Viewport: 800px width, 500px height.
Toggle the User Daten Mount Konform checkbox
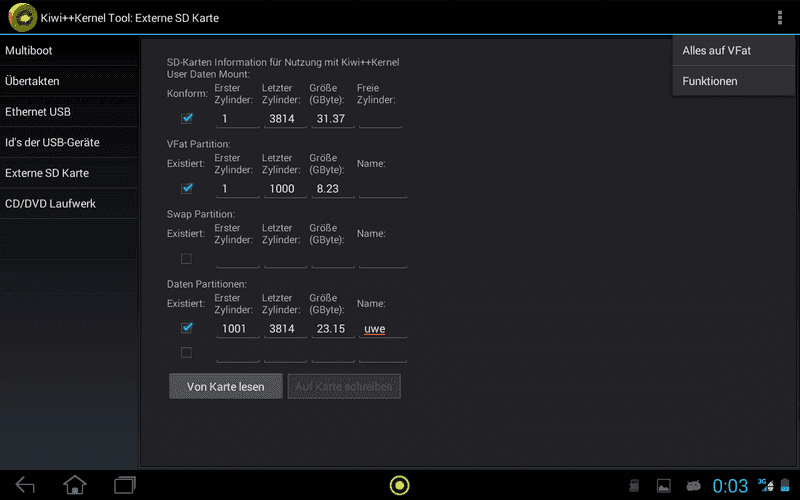[x=187, y=118]
